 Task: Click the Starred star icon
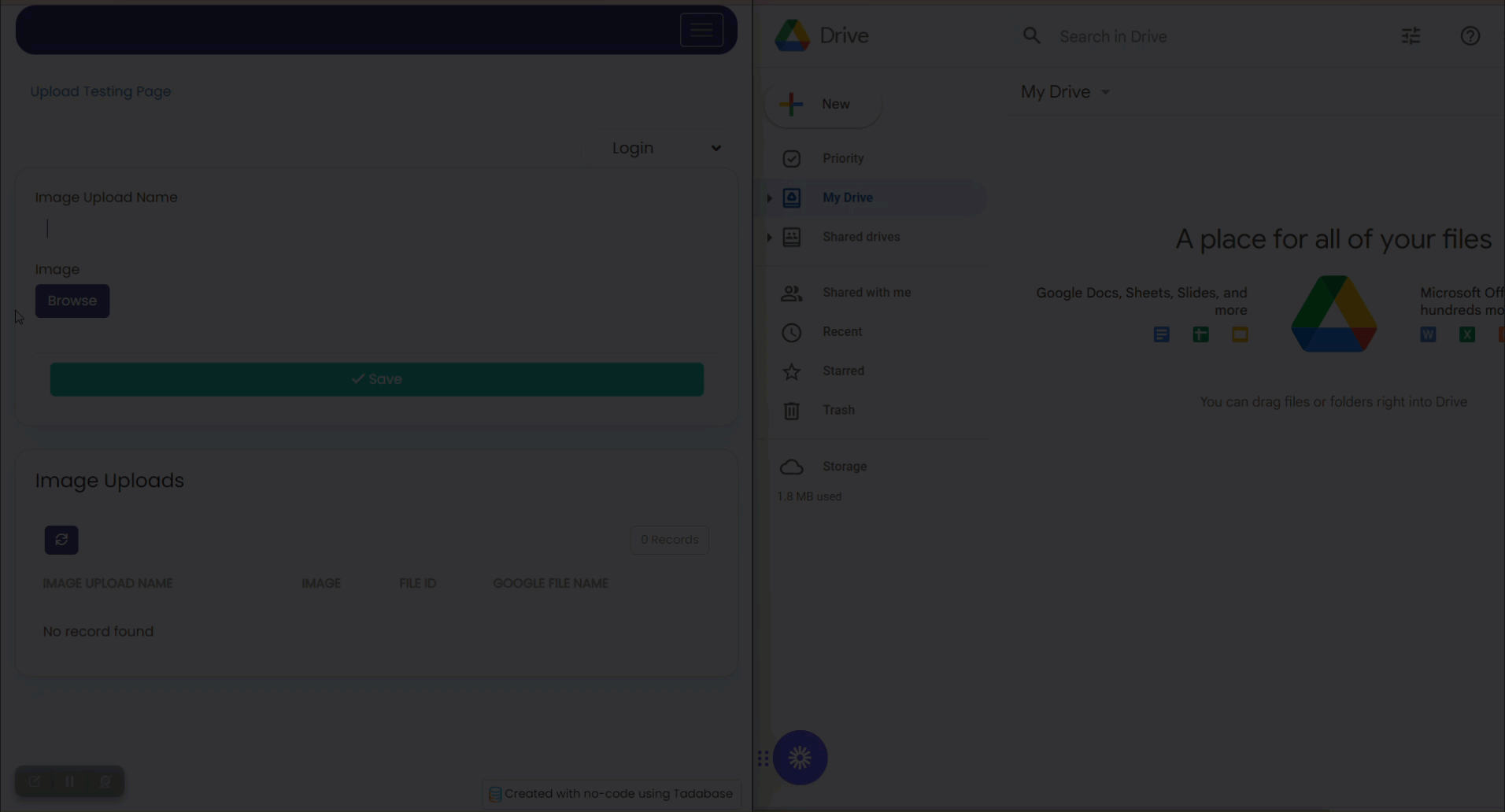coord(791,371)
